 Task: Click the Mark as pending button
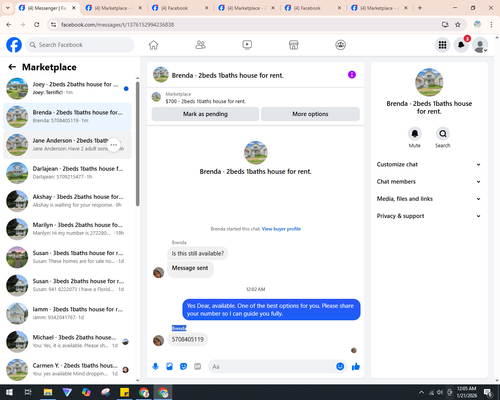pos(205,114)
